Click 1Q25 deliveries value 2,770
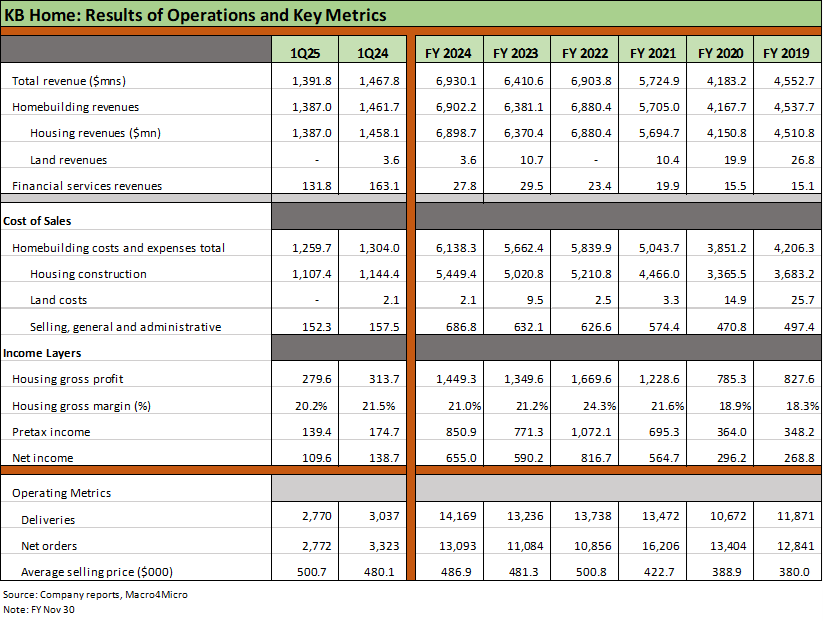Screen dimensions: 823x622 coord(316,516)
